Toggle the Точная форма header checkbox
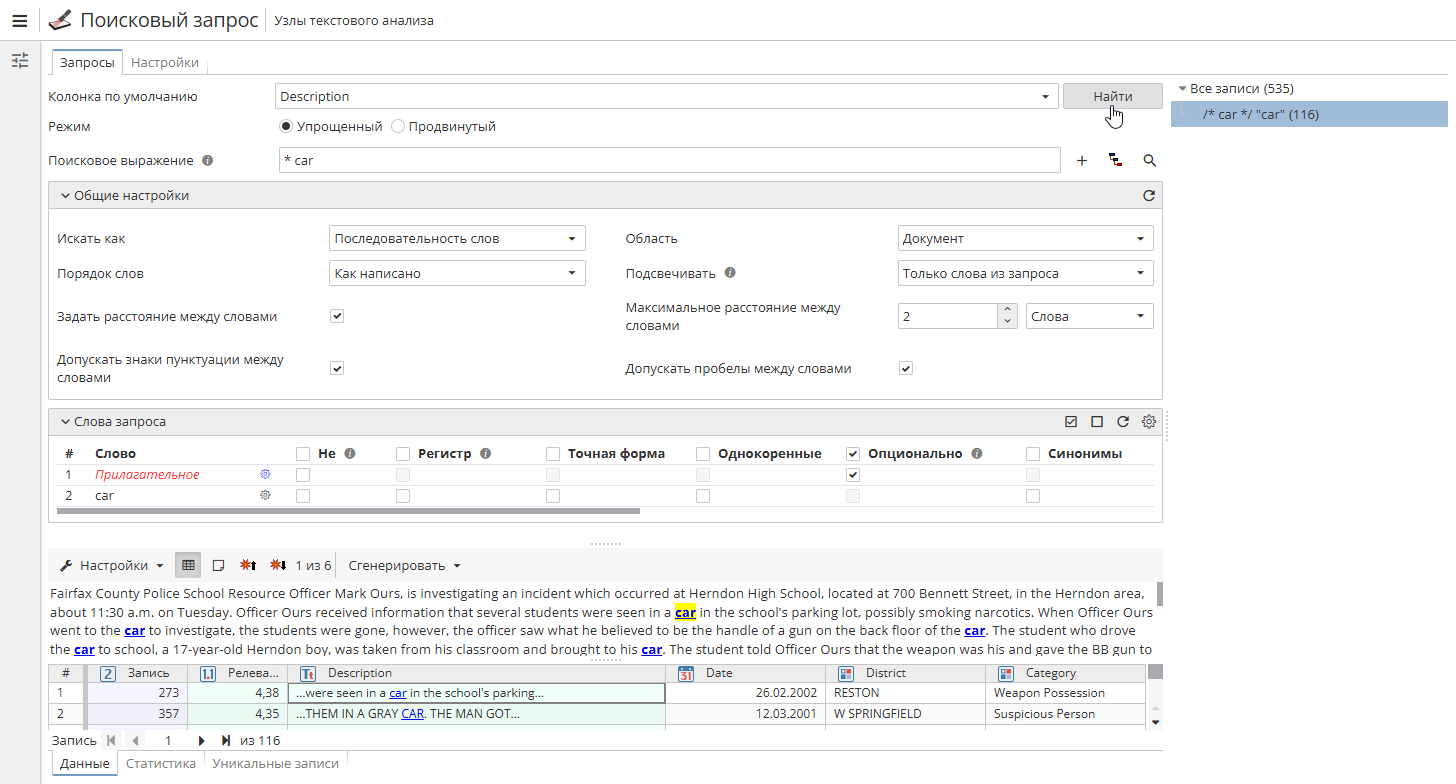Viewport: 1456px width, 784px height. [553, 453]
